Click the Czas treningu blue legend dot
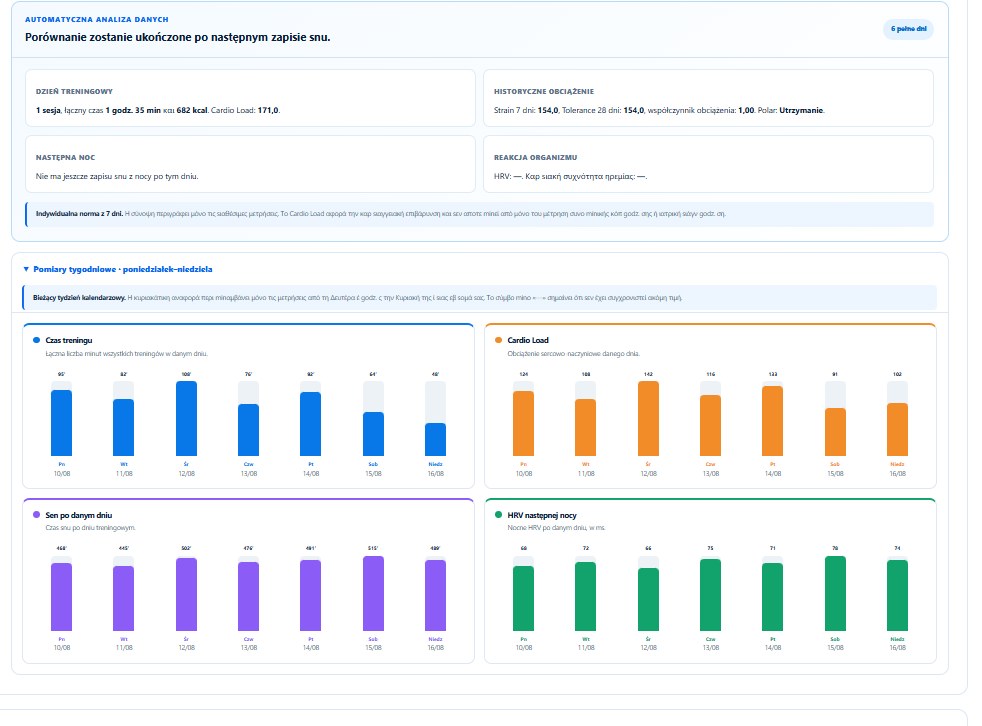982x726 pixels. click(x=36, y=340)
